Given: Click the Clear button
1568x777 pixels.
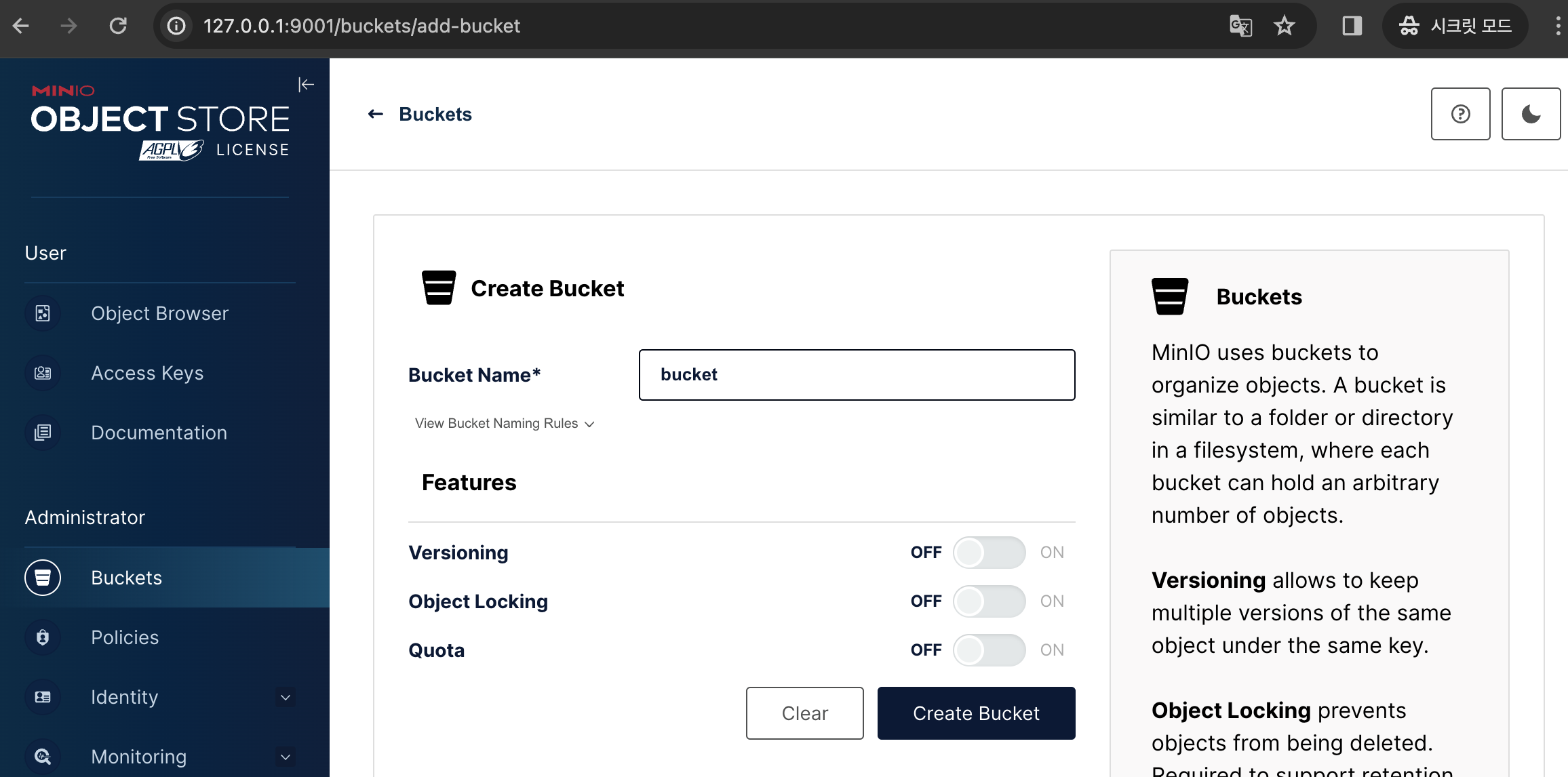Looking at the screenshot, I should pyautogui.click(x=804, y=713).
